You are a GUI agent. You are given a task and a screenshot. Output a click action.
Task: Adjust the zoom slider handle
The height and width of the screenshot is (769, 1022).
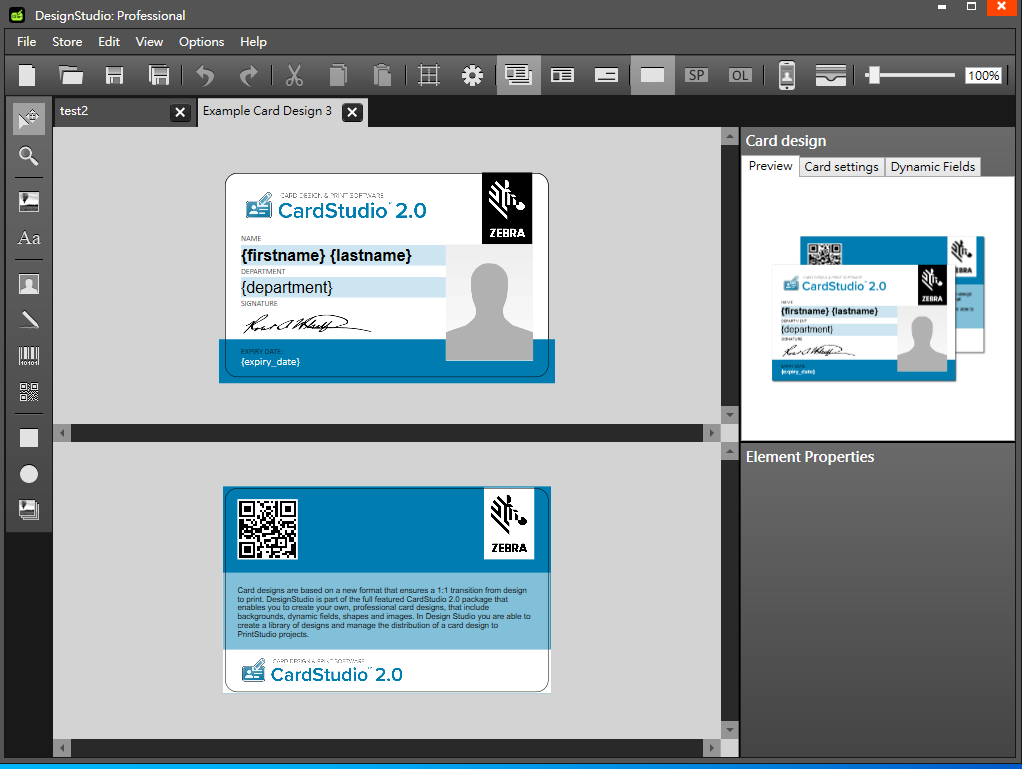tap(873, 76)
